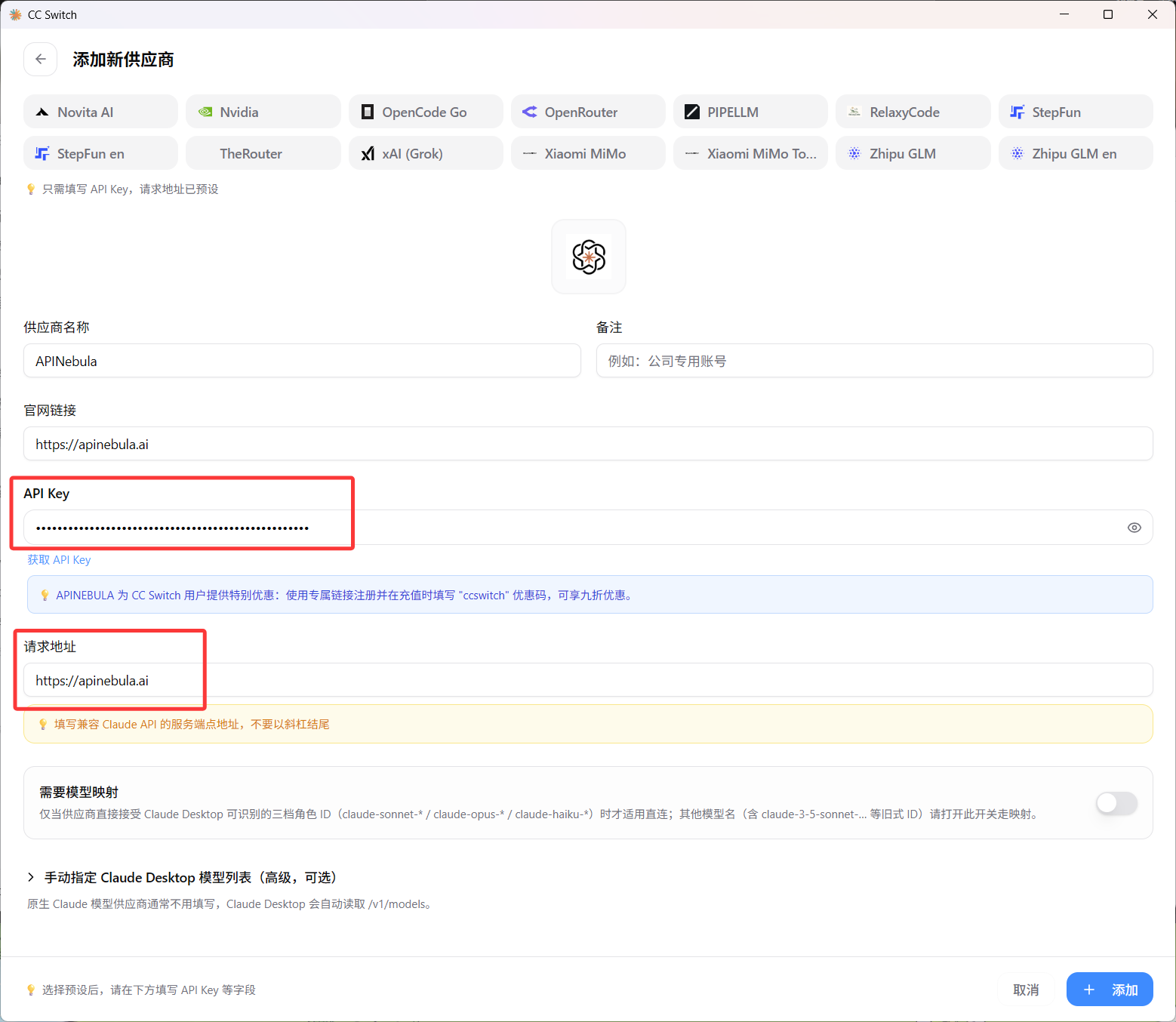Minimize the CC Switch window
1176x1022 pixels.
tap(1064, 14)
